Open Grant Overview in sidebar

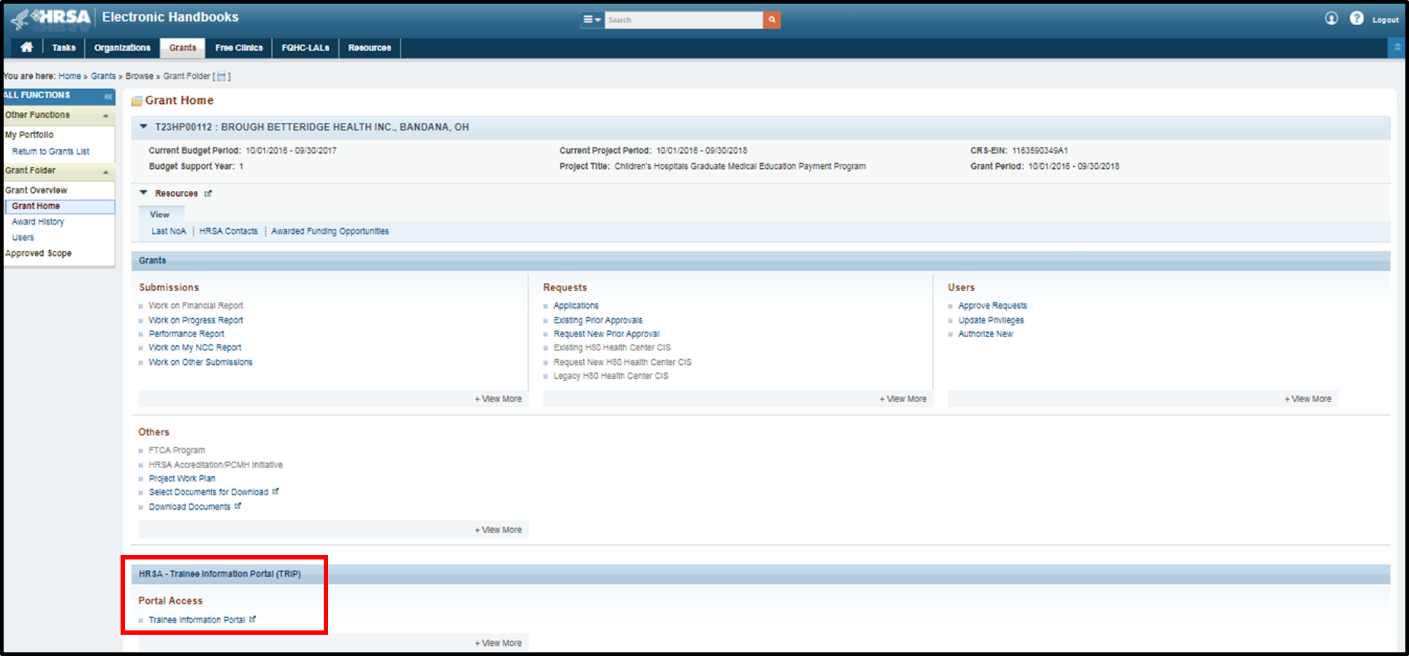pos(36,190)
